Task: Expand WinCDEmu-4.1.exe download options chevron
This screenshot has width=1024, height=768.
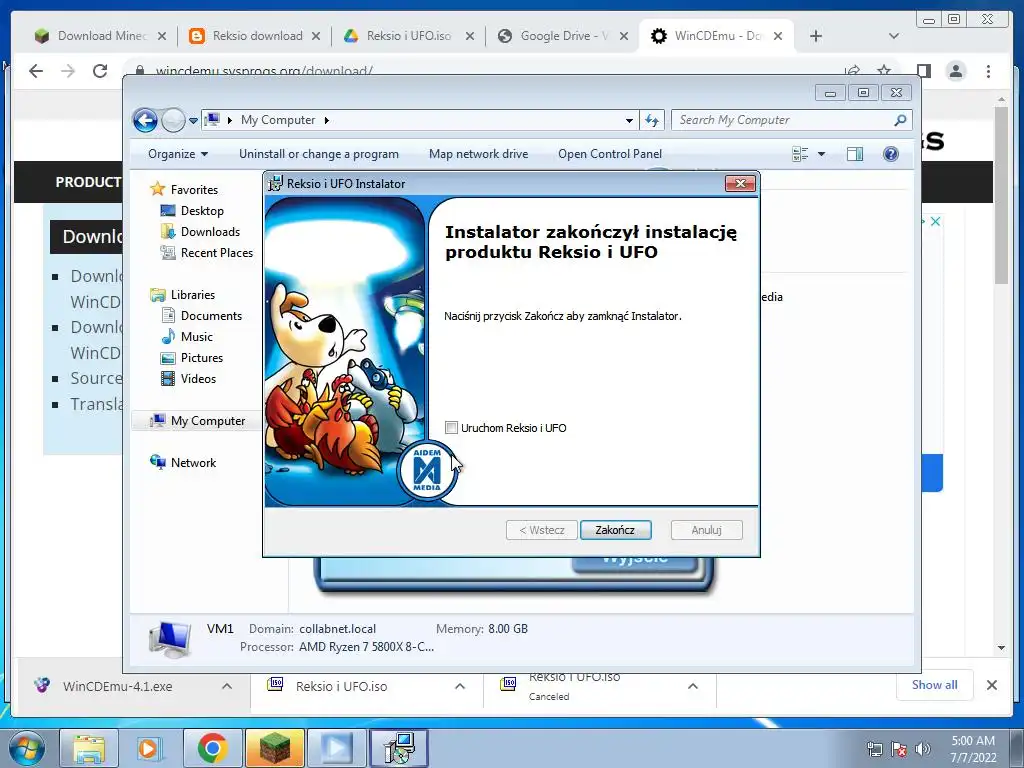Action: (x=227, y=686)
